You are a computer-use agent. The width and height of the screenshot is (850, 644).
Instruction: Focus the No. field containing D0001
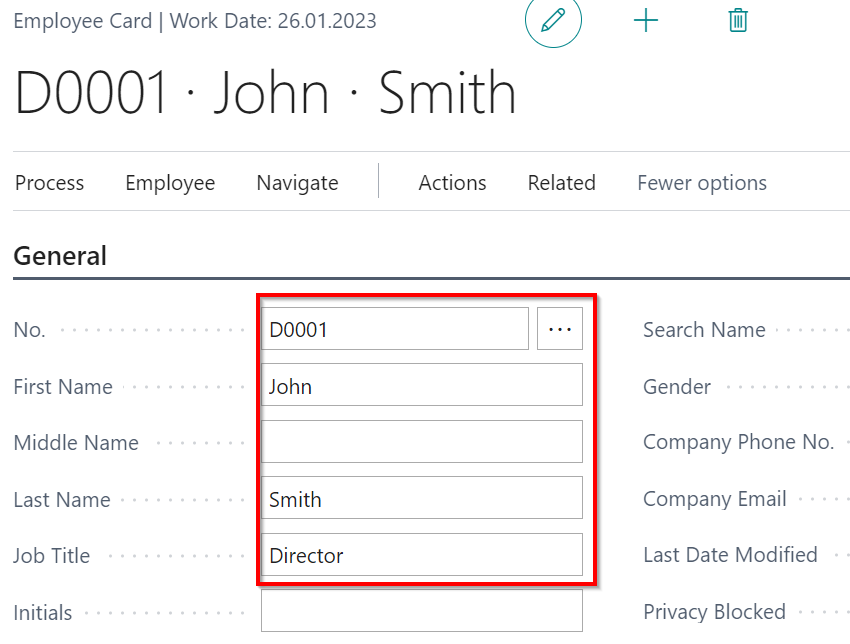coord(395,329)
